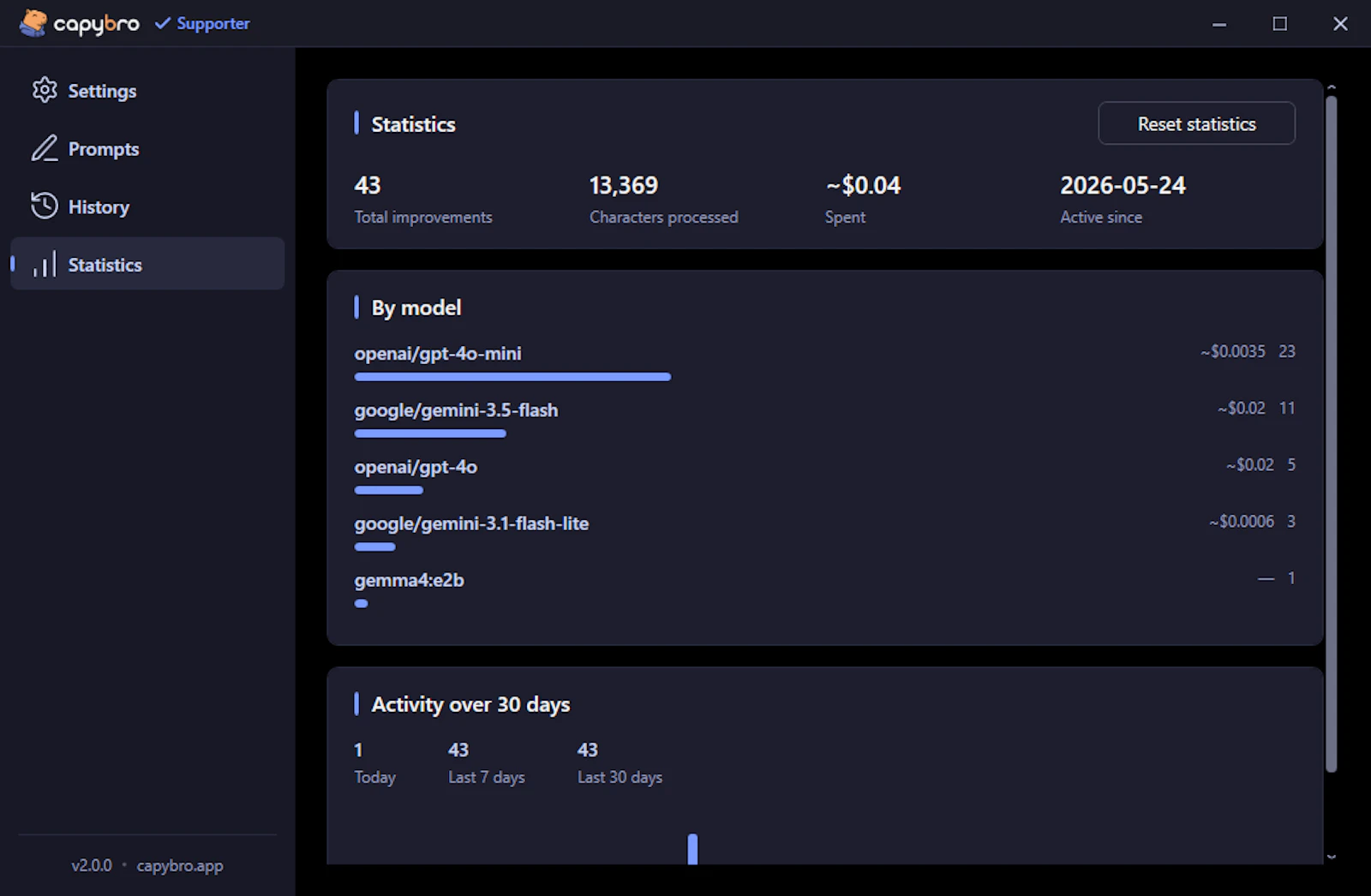Viewport: 1371px width, 896px height.
Task: Click the gemma4:e2b usage bar
Action: coord(362,603)
